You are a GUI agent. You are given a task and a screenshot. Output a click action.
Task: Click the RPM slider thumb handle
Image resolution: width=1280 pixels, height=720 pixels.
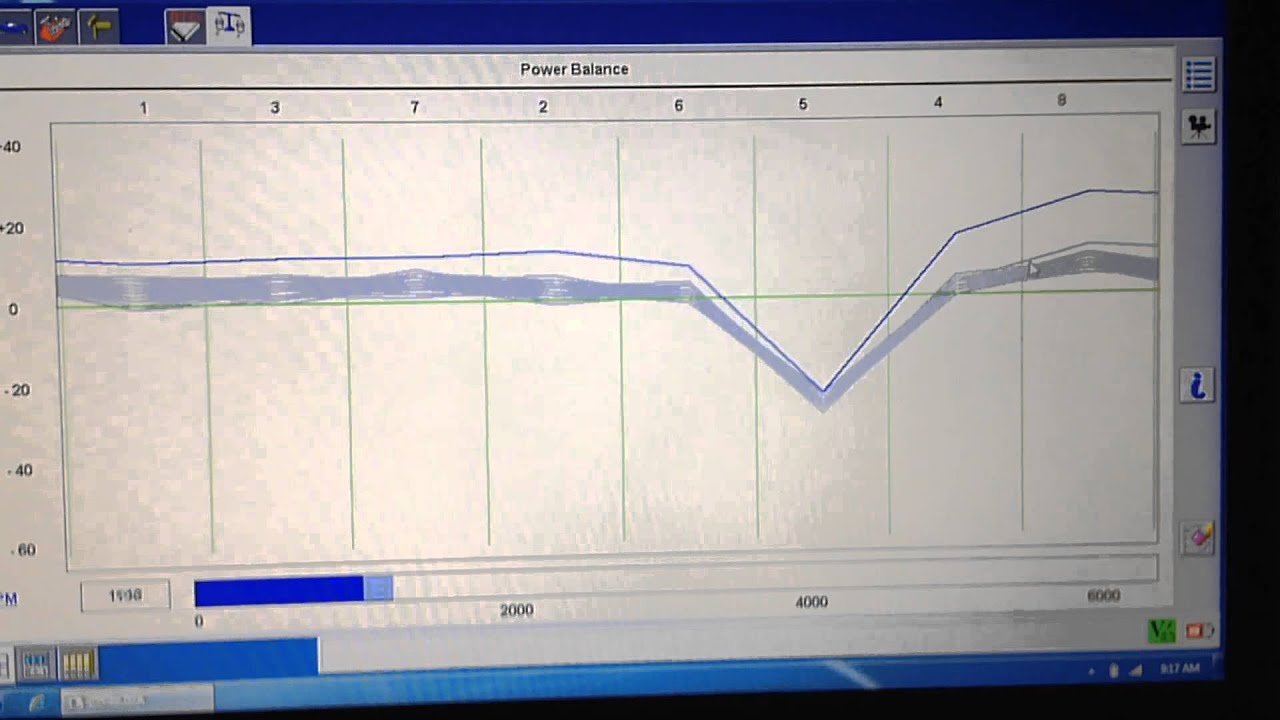[378, 590]
